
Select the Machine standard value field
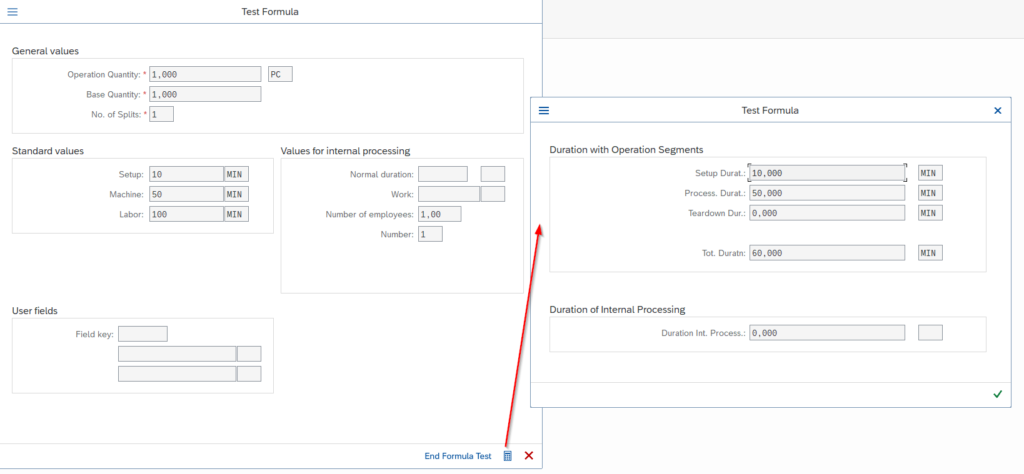tap(186, 194)
